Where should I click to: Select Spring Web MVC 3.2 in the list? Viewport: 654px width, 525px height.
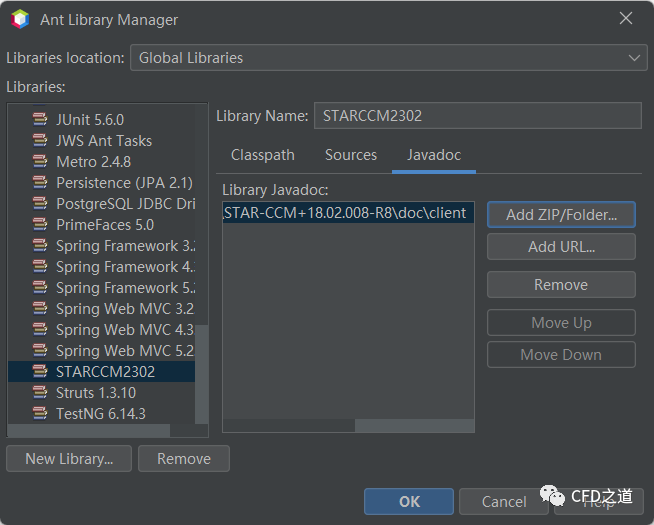(x=124, y=308)
